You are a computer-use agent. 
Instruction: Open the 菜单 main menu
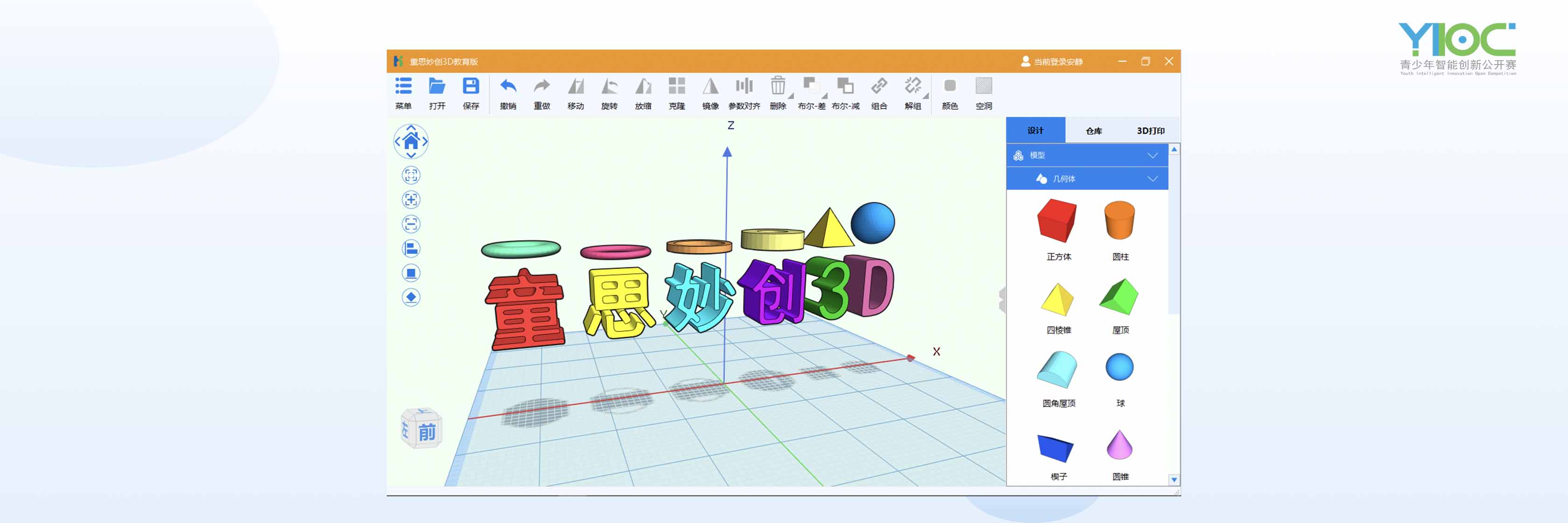click(403, 86)
